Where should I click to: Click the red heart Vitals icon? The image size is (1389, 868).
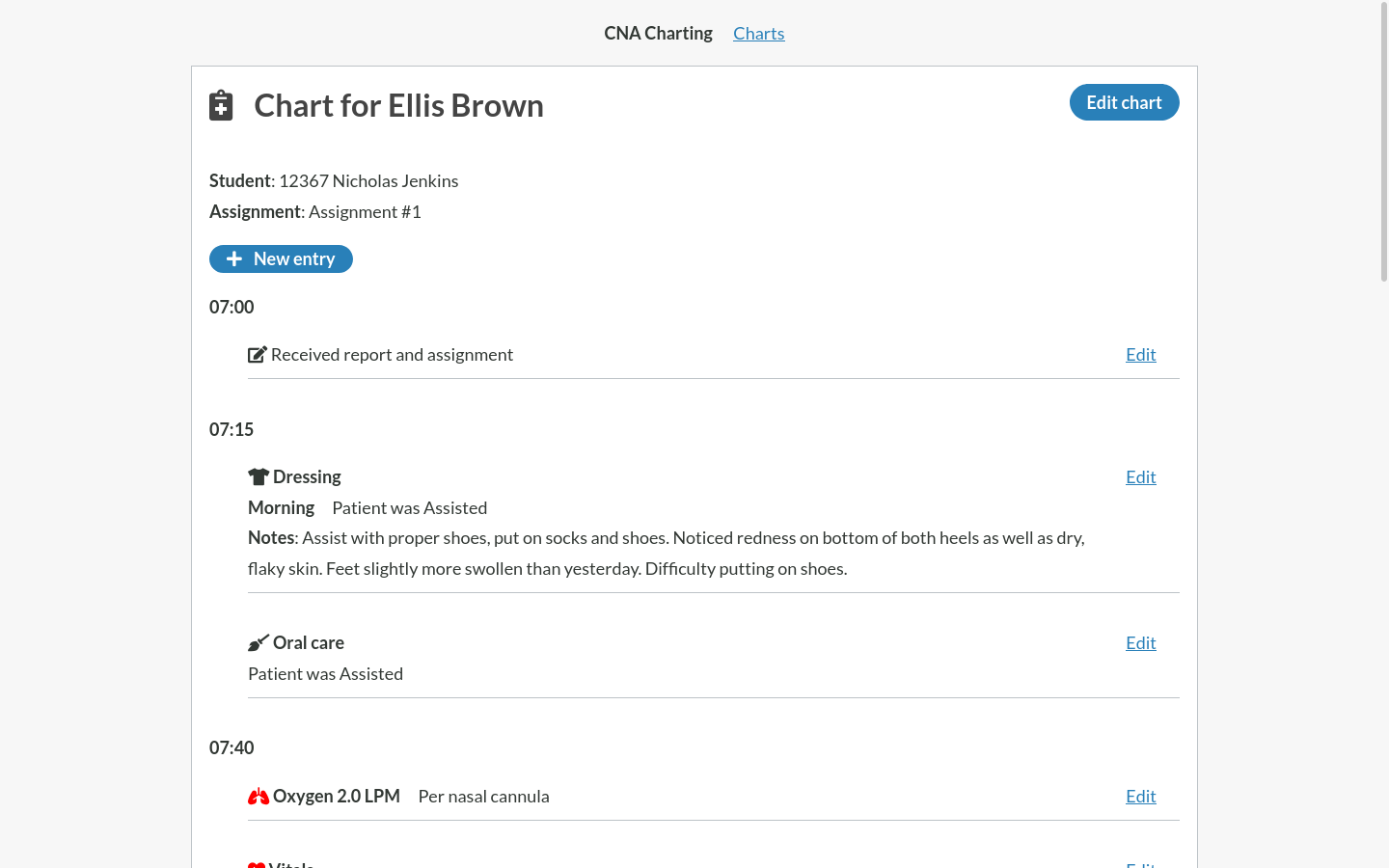click(x=257, y=864)
